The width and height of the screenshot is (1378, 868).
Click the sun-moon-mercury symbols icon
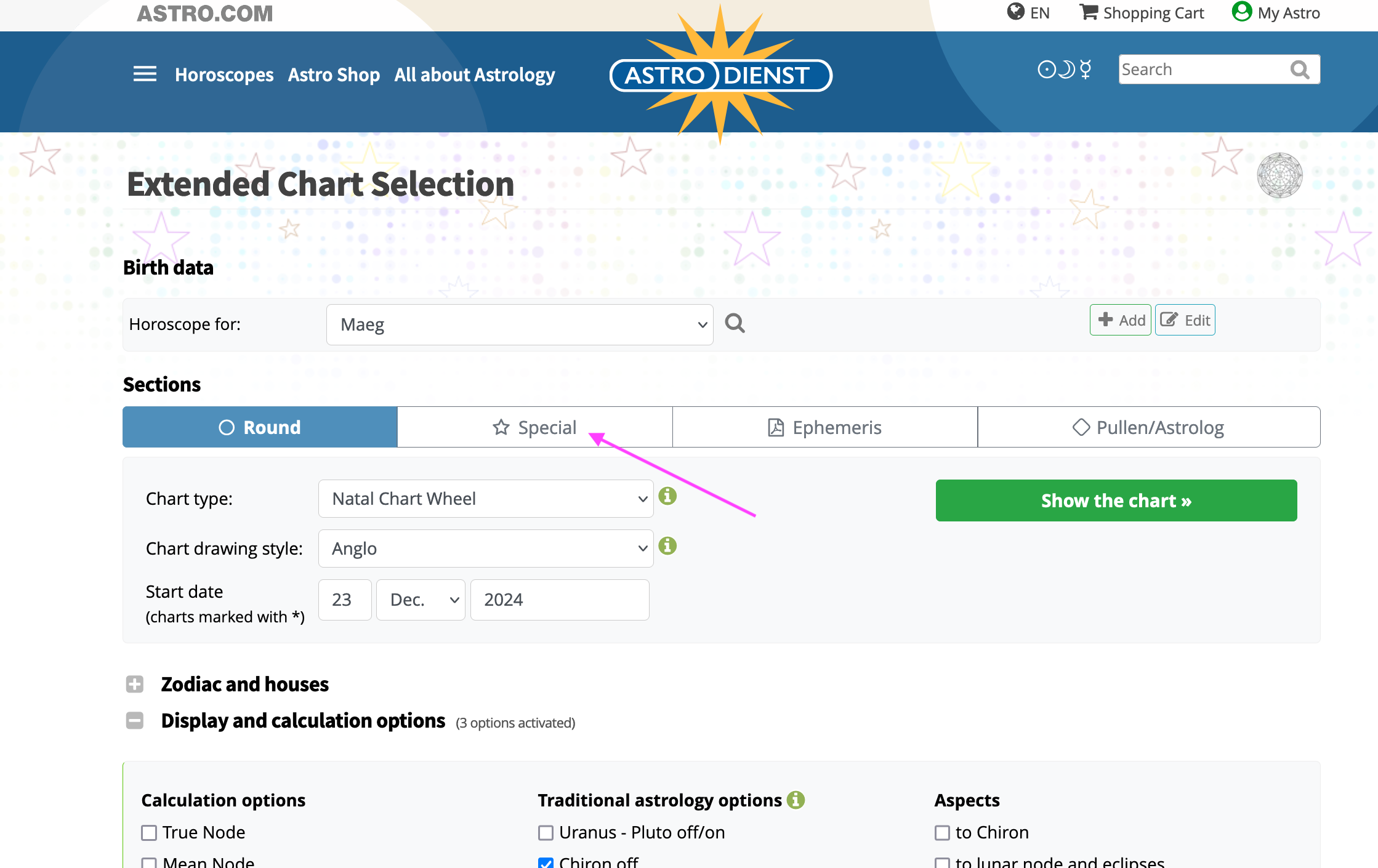[x=1064, y=70]
